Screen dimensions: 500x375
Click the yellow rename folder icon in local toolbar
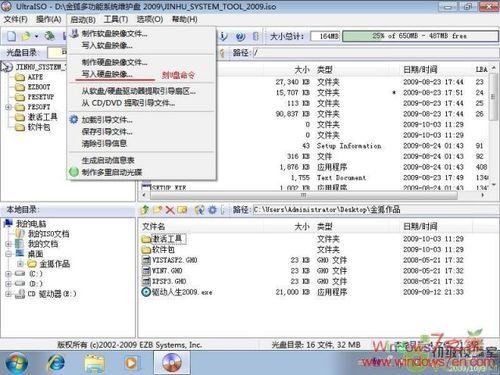pos(182,210)
